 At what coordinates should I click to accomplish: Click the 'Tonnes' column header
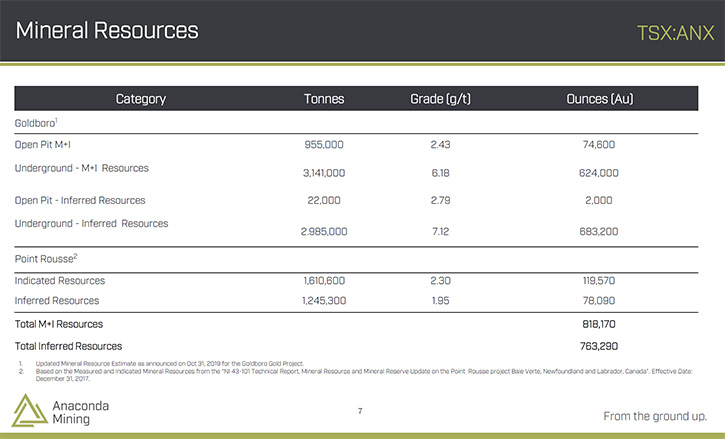(324, 99)
